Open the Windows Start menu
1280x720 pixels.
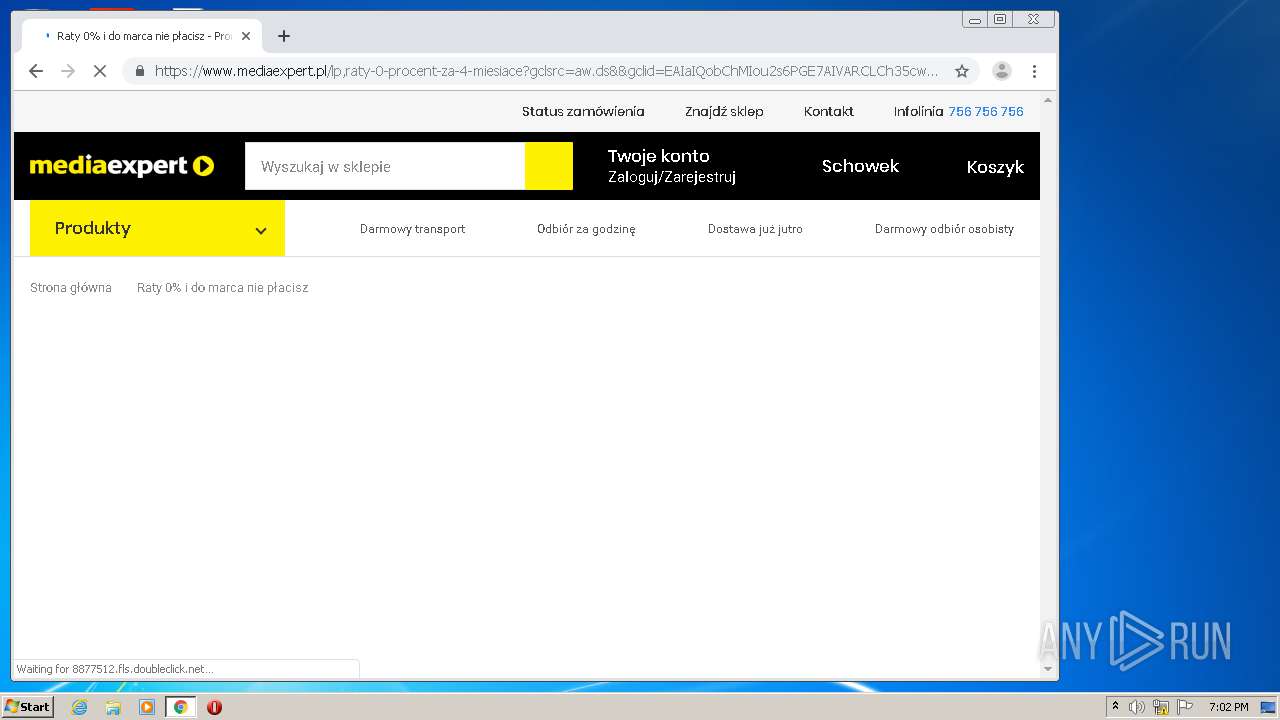pyautogui.click(x=27, y=707)
